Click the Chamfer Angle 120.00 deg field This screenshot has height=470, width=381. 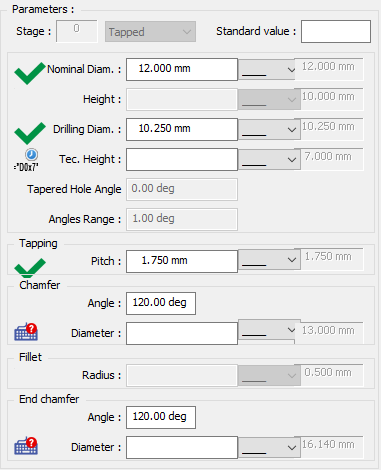(161, 303)
